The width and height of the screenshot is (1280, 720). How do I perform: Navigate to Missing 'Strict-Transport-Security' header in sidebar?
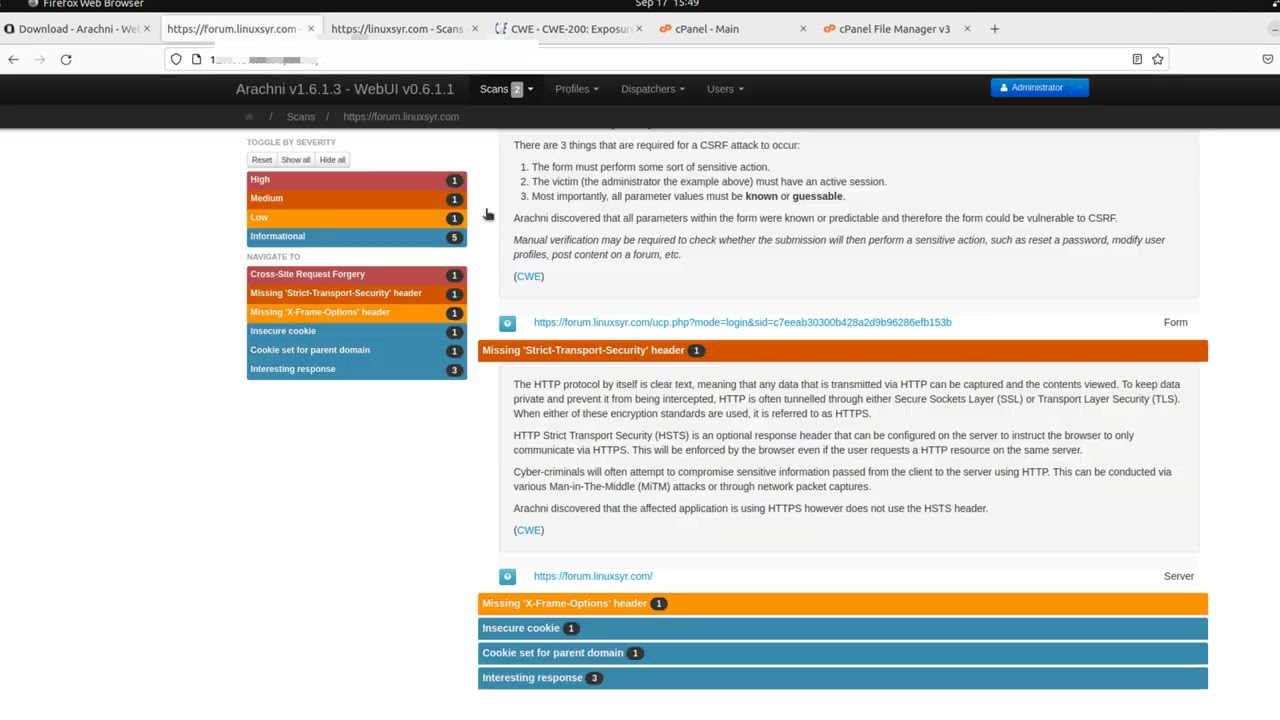point(357,294)
